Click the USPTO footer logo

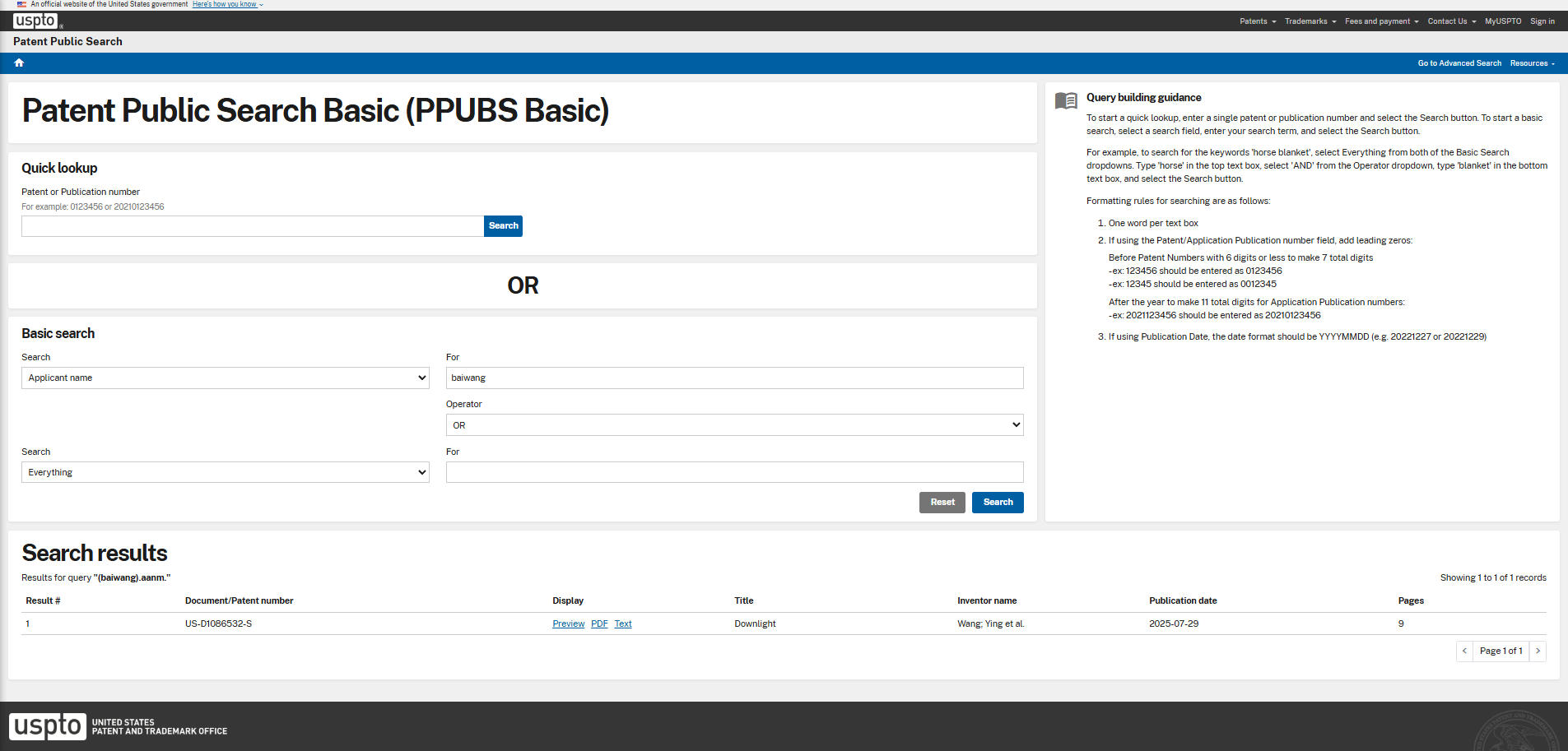click(x=48, y=726)
